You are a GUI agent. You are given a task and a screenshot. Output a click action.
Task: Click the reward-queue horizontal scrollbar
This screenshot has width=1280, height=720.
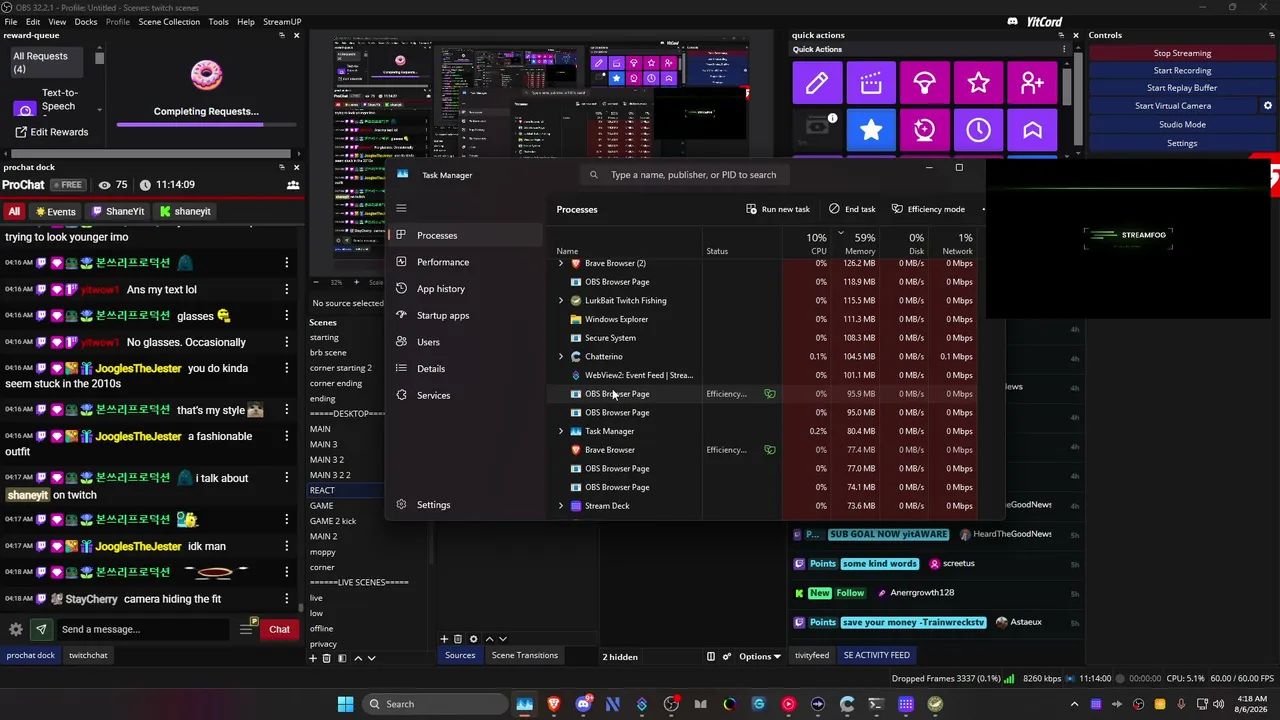[x=149, y=154]
